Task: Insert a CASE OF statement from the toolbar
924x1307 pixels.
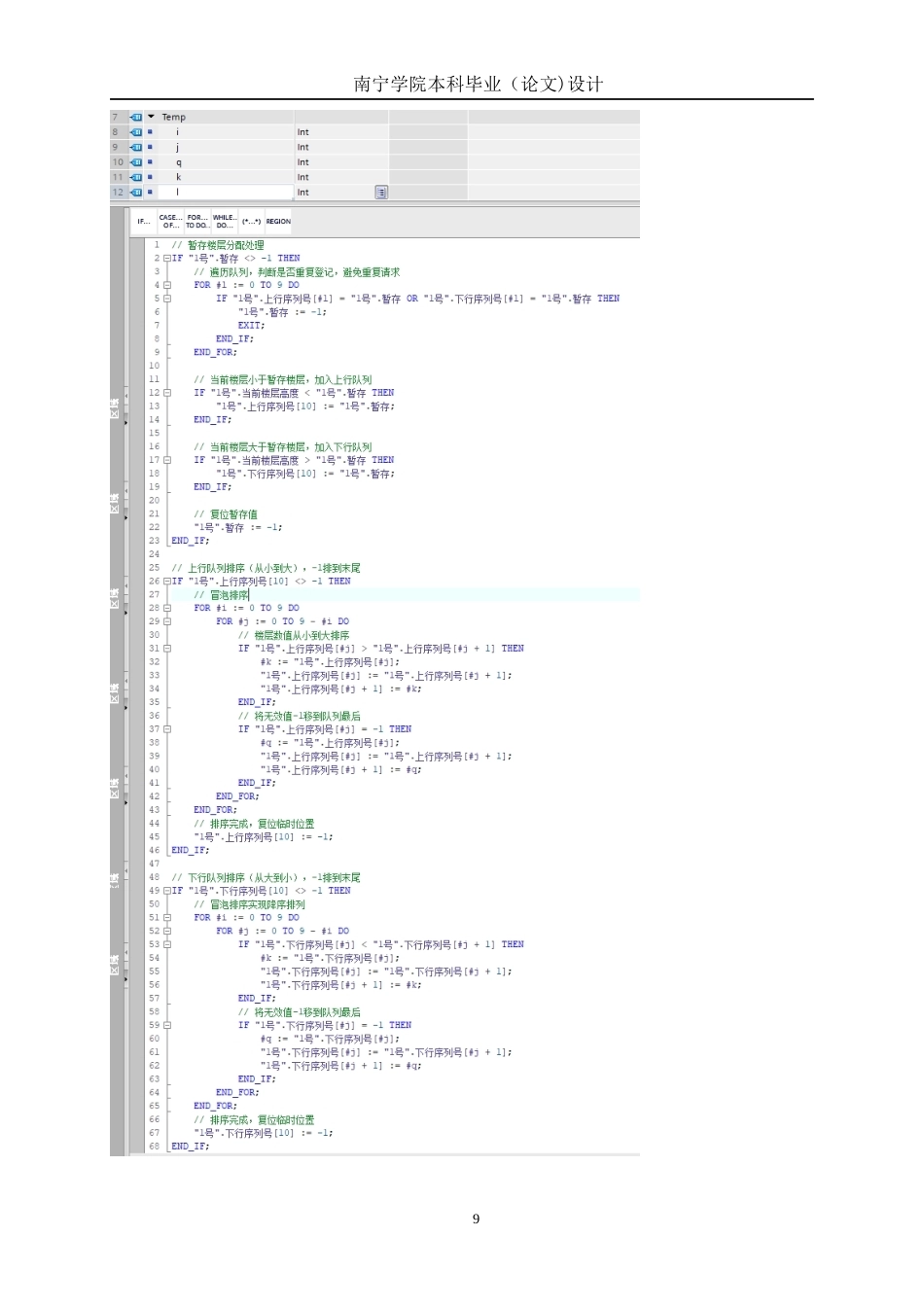Action: (x=170, y=221)
